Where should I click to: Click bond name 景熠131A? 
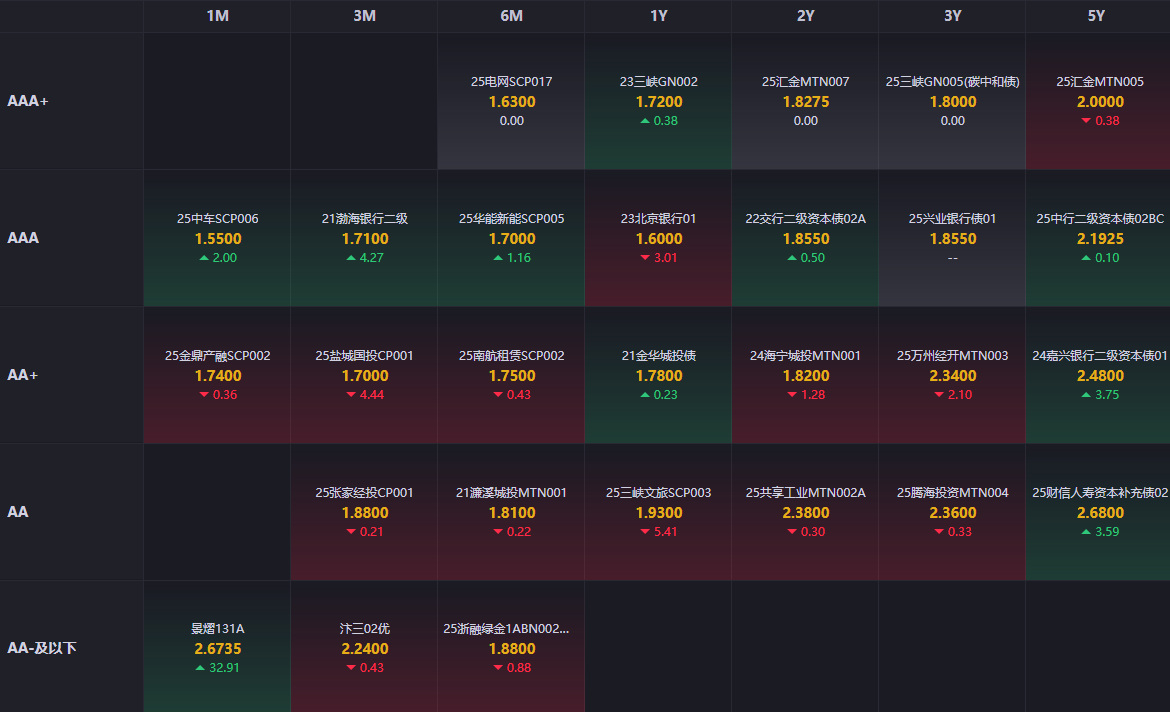click(218, 629)
